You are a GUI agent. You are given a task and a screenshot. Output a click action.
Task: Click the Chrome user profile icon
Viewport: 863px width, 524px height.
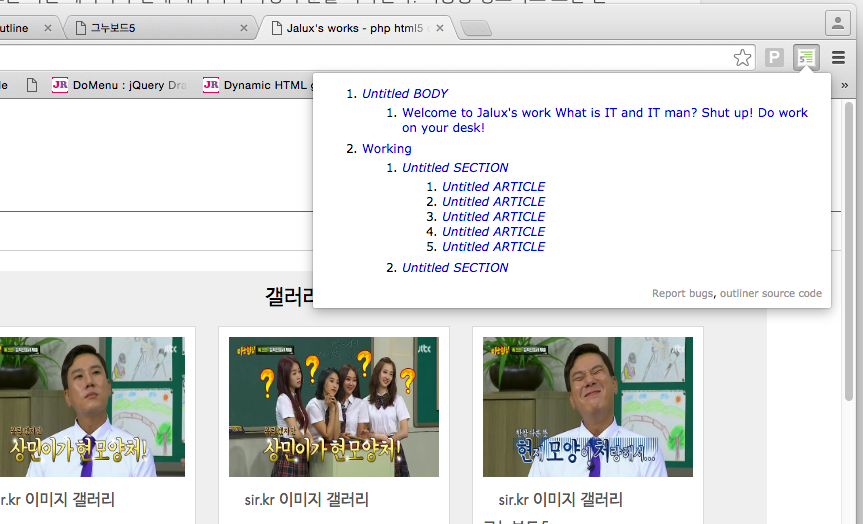pyautogui.click(x=838, y=23)
